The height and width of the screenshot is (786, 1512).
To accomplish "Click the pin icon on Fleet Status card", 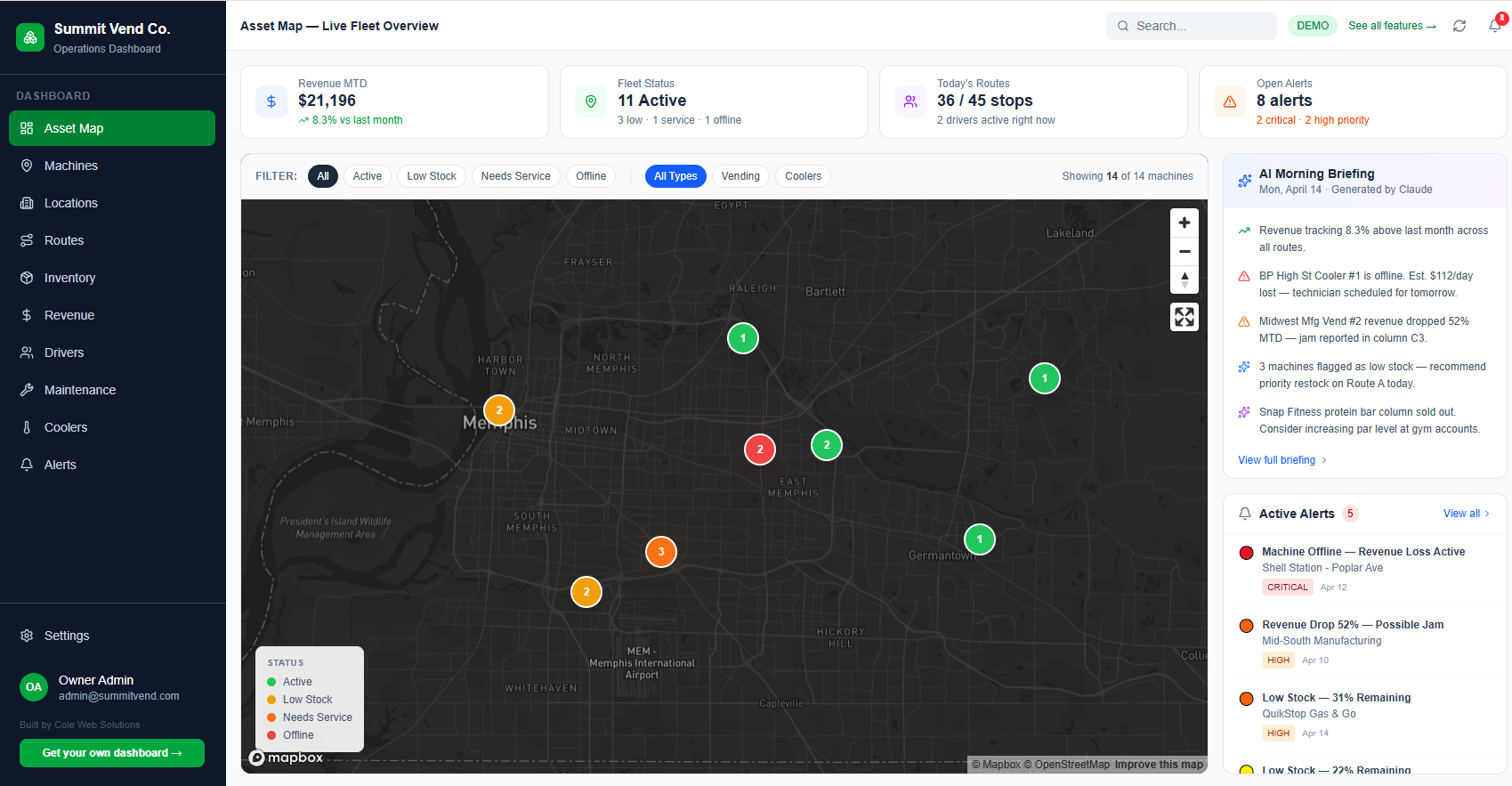I will tap(591, 101).
